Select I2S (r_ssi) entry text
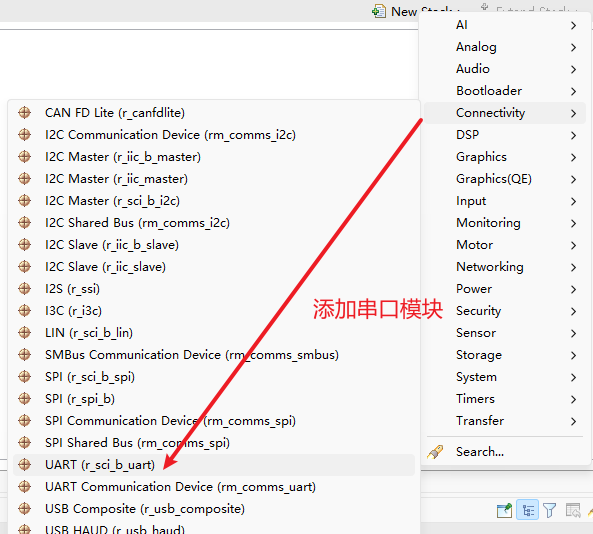Image resolution: width=593 pixels, height=534 pixels. pyautogui.click(x=72, y=289)
